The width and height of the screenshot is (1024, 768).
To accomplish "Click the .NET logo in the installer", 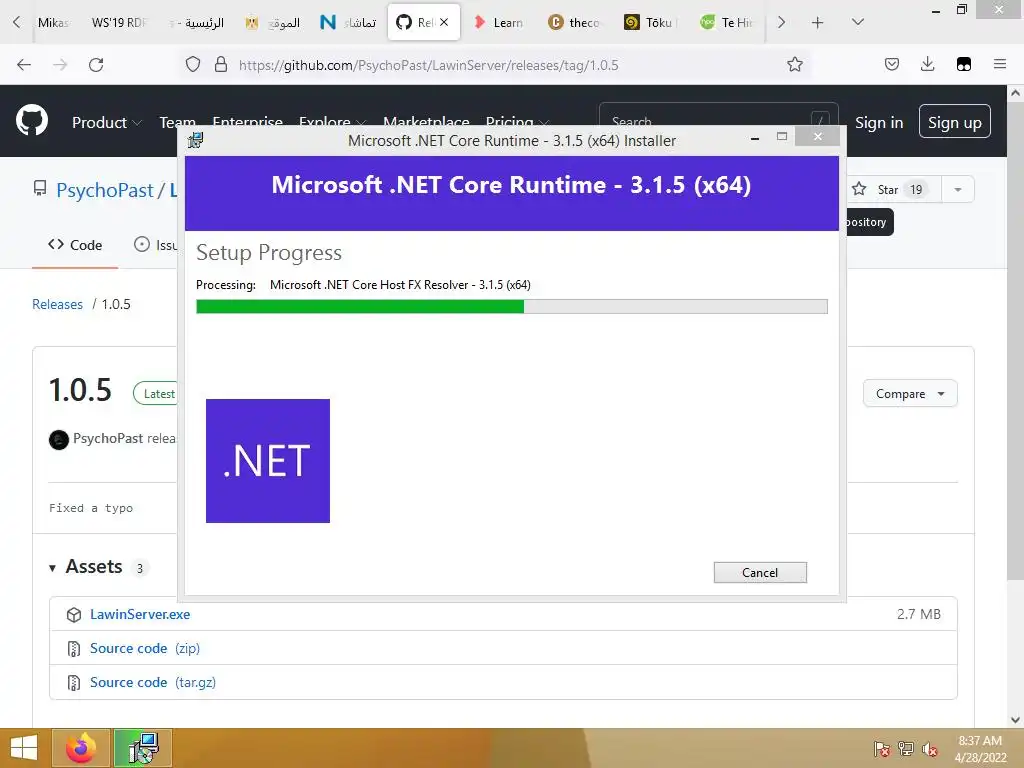I will point(268,461).
